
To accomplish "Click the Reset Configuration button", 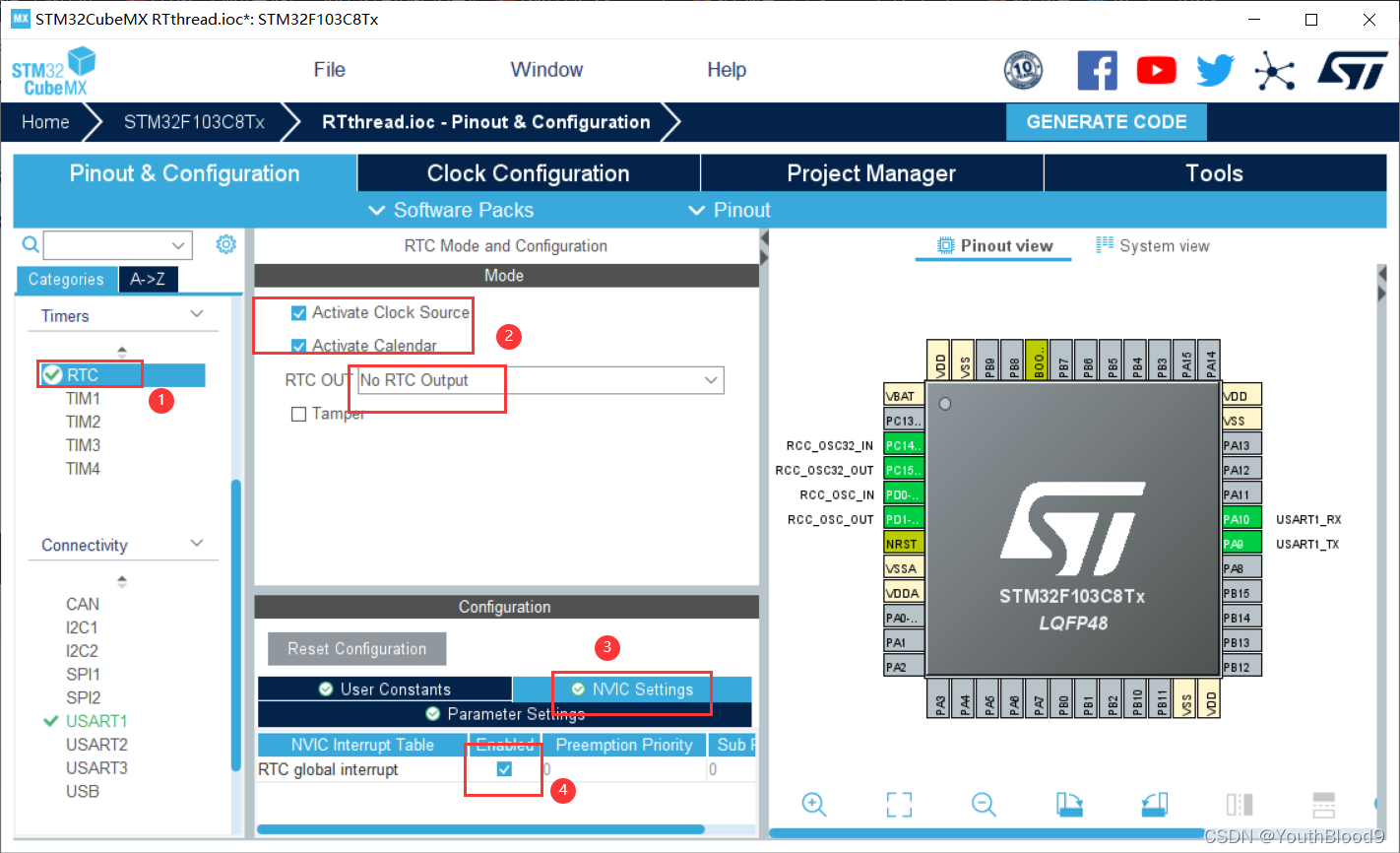I will click(x=356, y=649).
